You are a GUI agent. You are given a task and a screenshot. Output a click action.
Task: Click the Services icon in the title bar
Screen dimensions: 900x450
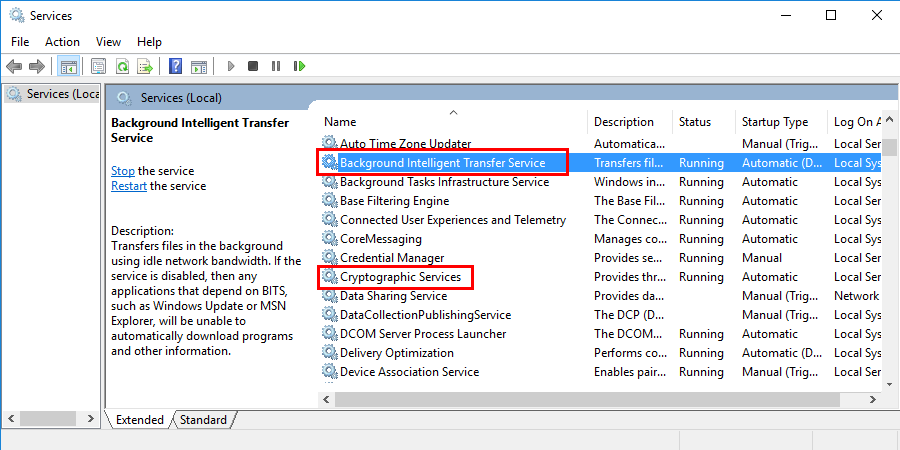[x=17, y=15]
